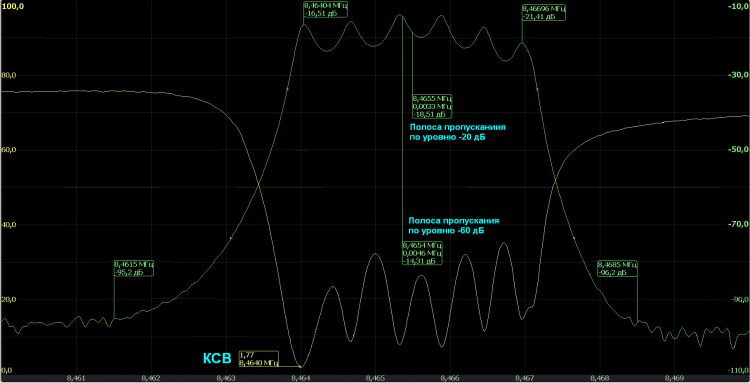This screenshot has width=750, height=383.
Task: Select the 20,0 left axis scale value
Action: pyautogui.click(x=8, y=300)
